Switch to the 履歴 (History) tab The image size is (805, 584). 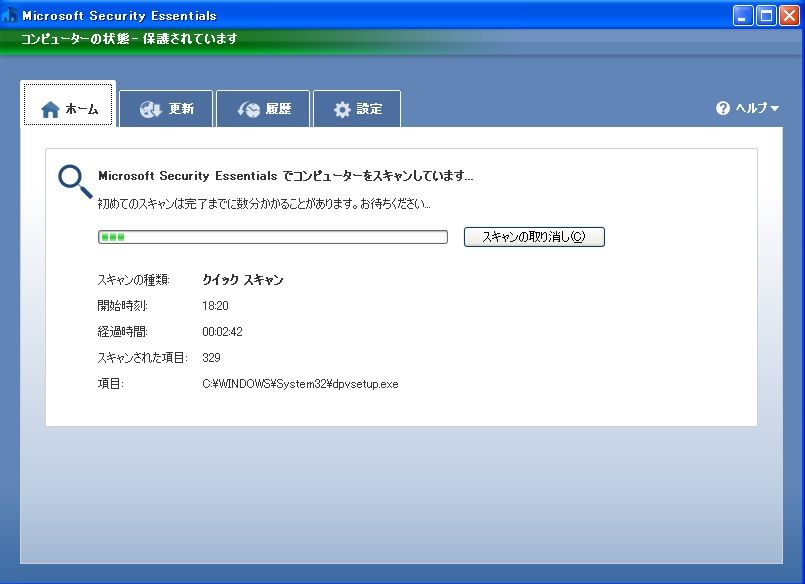pos(263,108)
